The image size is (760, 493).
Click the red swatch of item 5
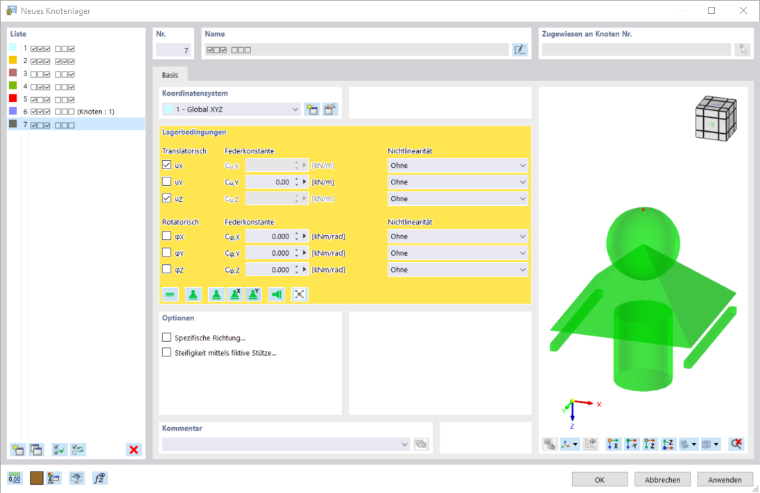click(x=13, y=98)
